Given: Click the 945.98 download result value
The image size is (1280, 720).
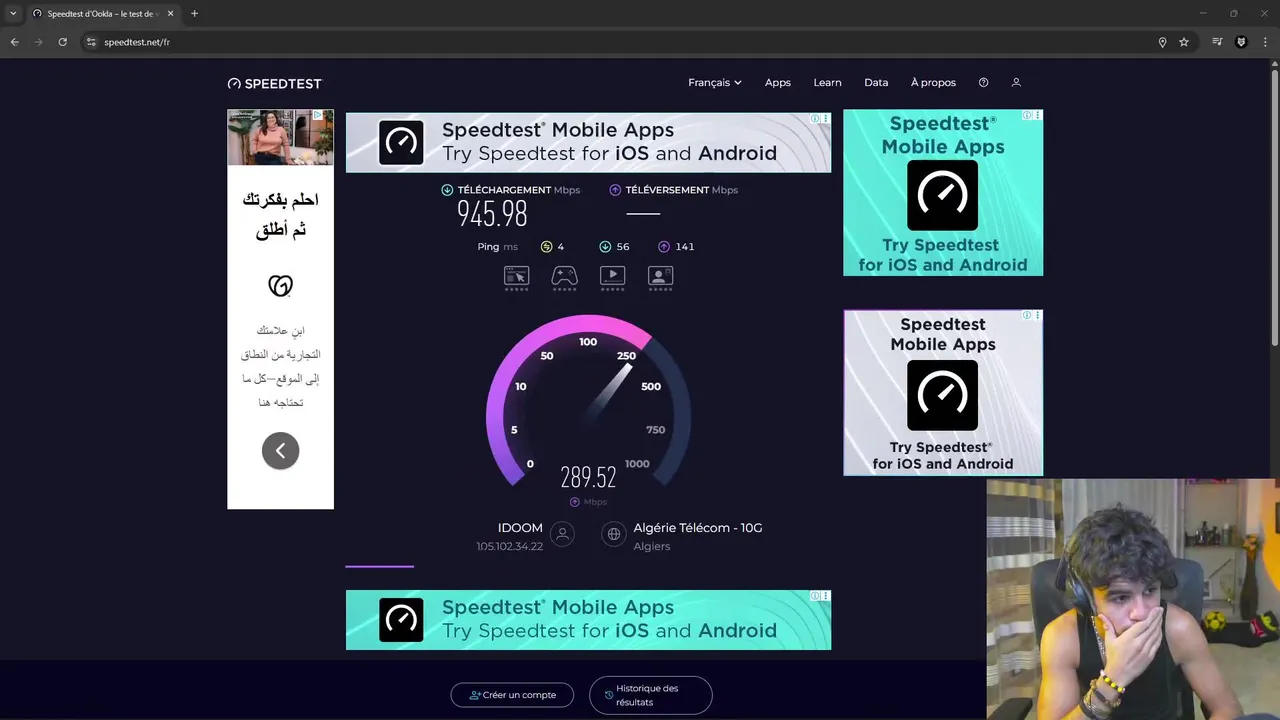Looking at the screenshot, I should click(x=492, y=214).
